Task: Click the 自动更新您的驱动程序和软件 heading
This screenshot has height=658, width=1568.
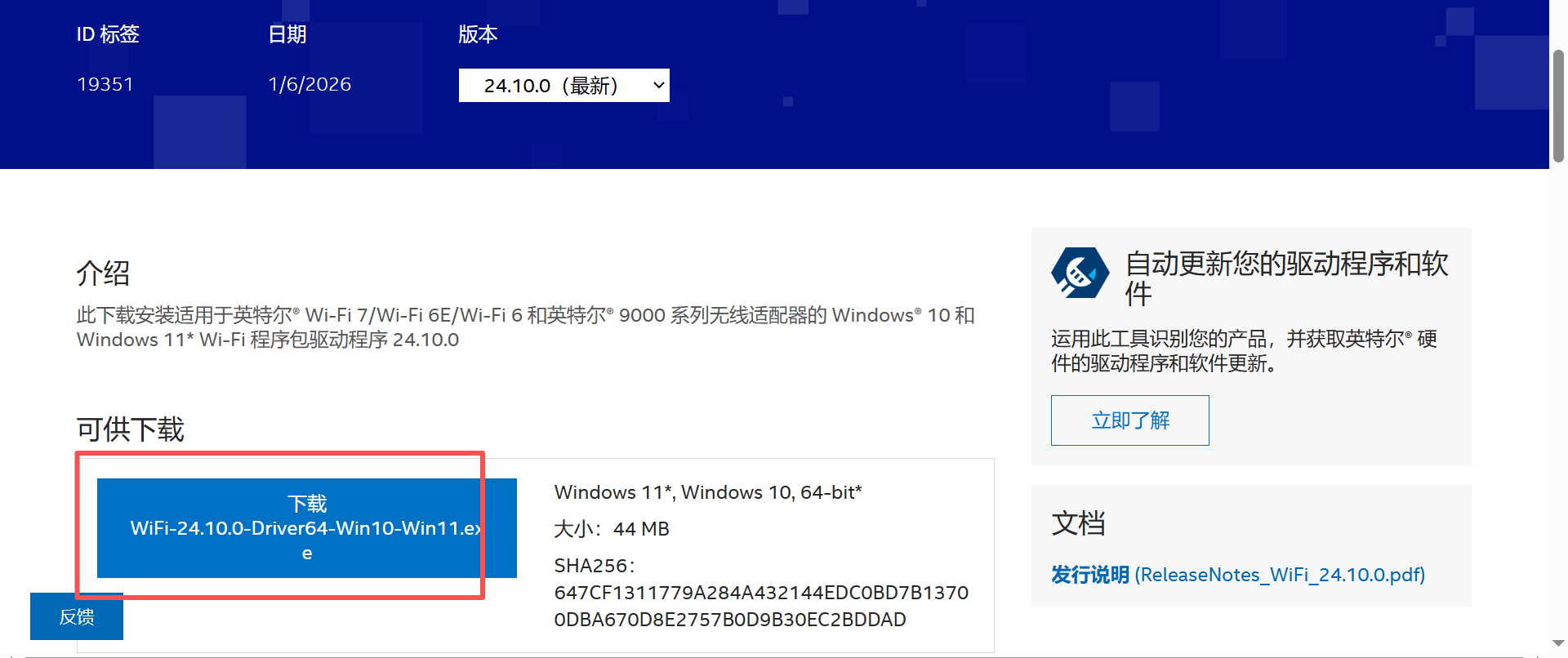Action: coord(1287,278)
